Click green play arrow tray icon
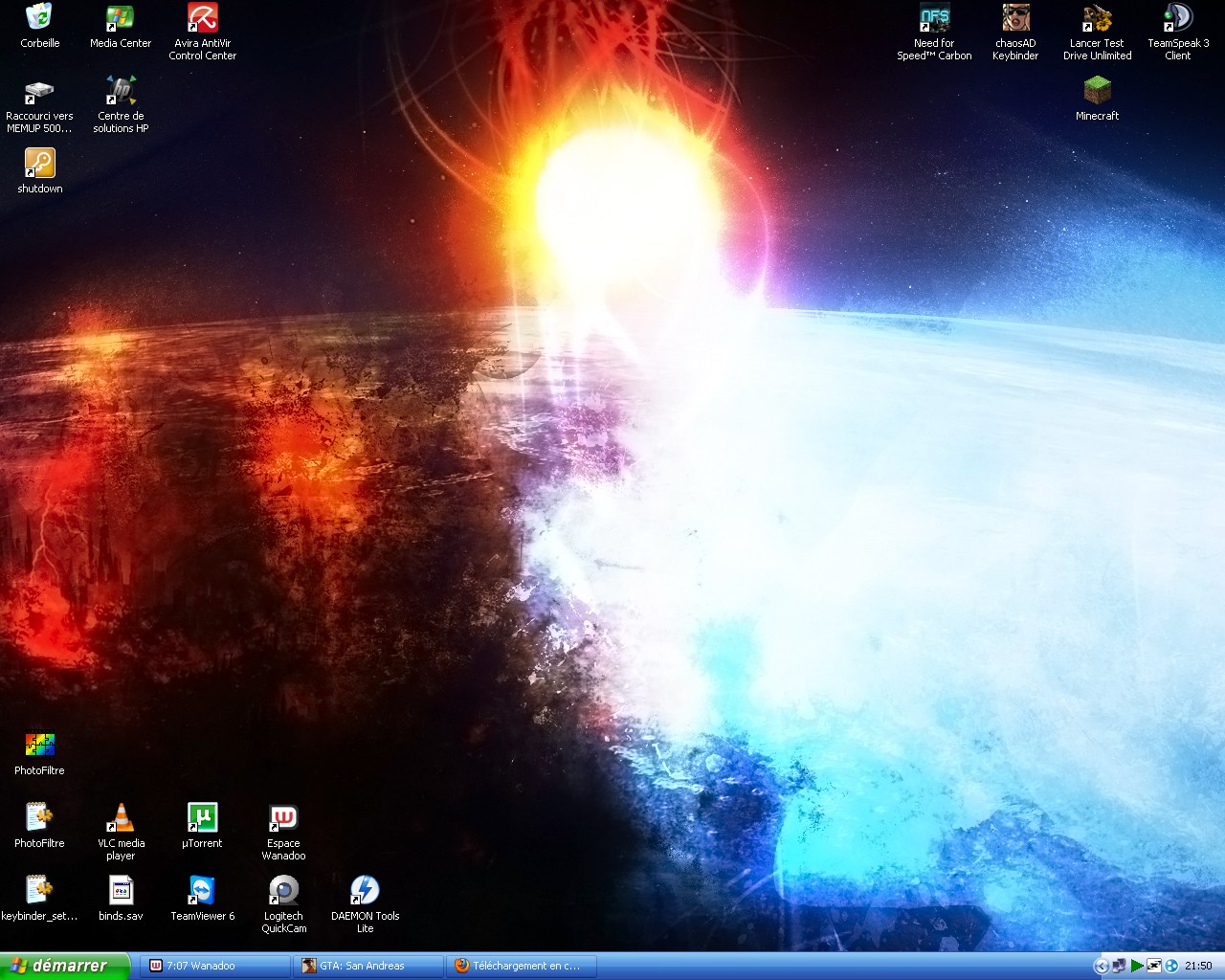The width and height of the screenshot is (1225, 980). pyautogui.click(x=1137, y=966)
